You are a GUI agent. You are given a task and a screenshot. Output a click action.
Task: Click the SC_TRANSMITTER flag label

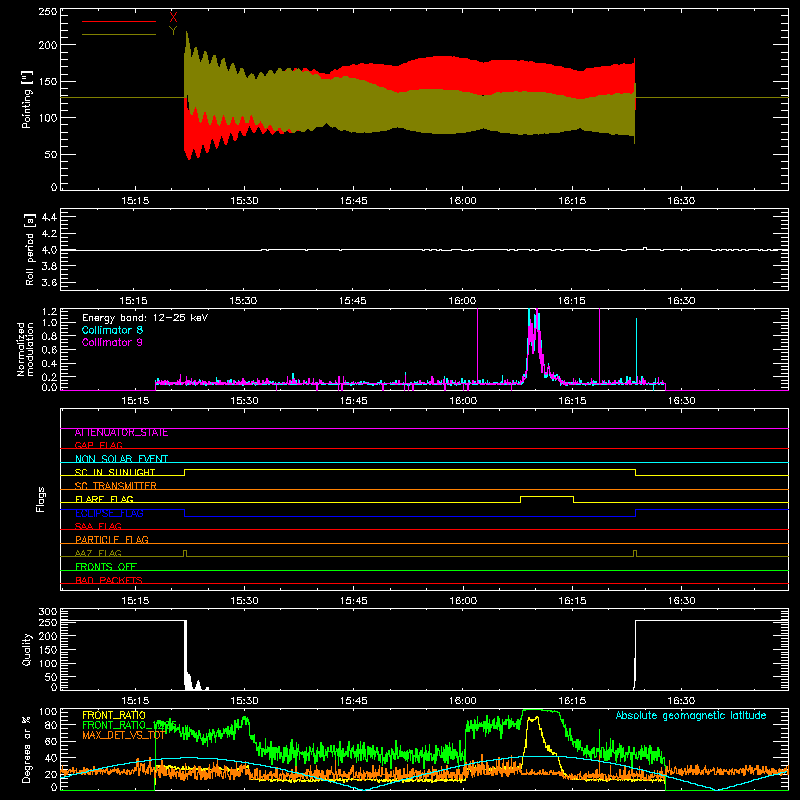coord(115,486)
